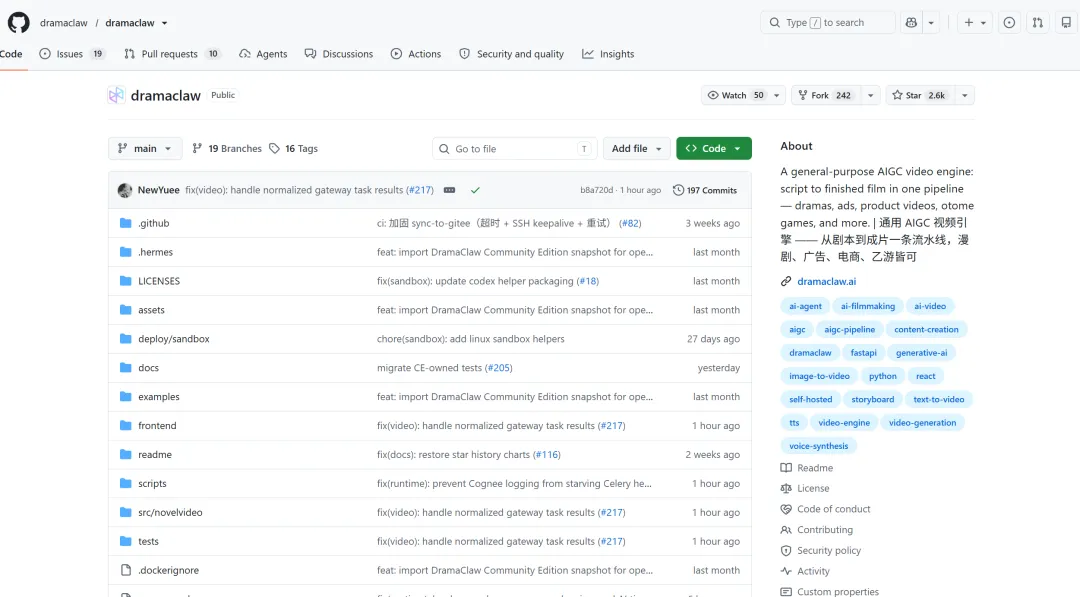Click the Security policy shield icon

(x=786, y=550)
